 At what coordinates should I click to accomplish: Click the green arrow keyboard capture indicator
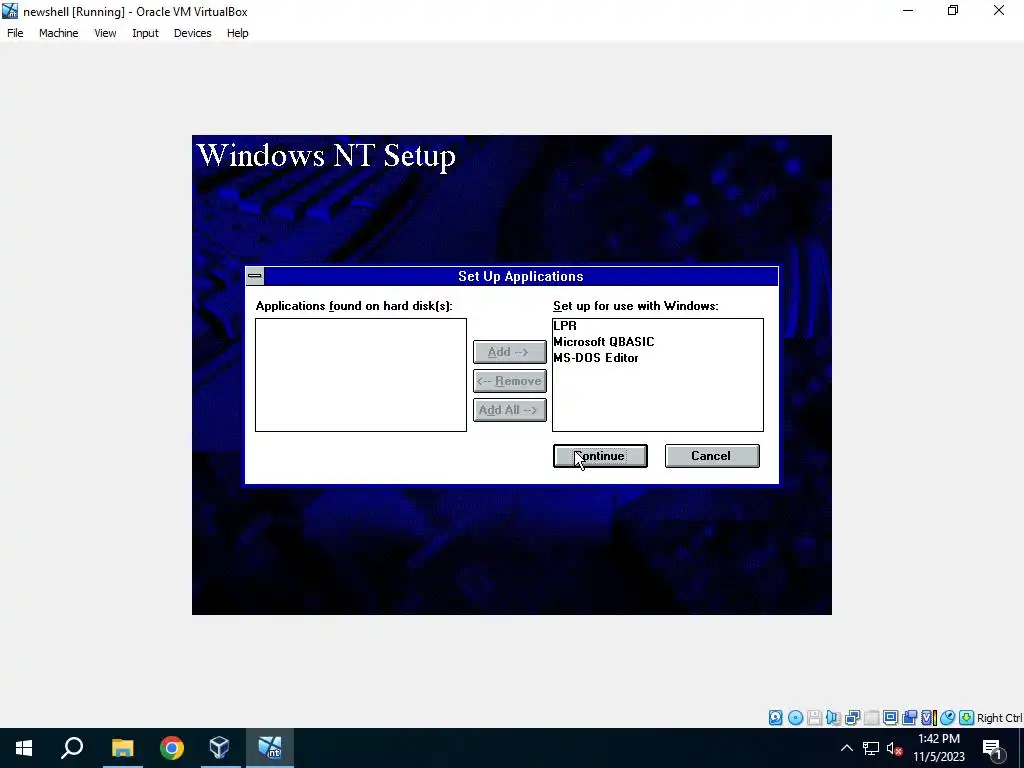click(x=967, y=718)
